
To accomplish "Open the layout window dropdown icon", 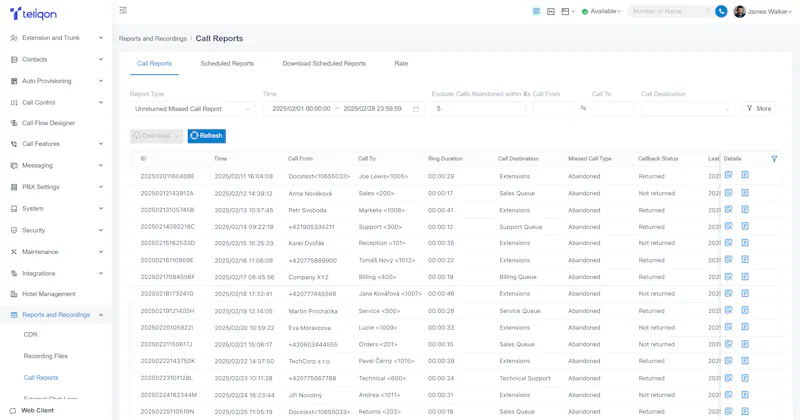I will tap(568, 11).
